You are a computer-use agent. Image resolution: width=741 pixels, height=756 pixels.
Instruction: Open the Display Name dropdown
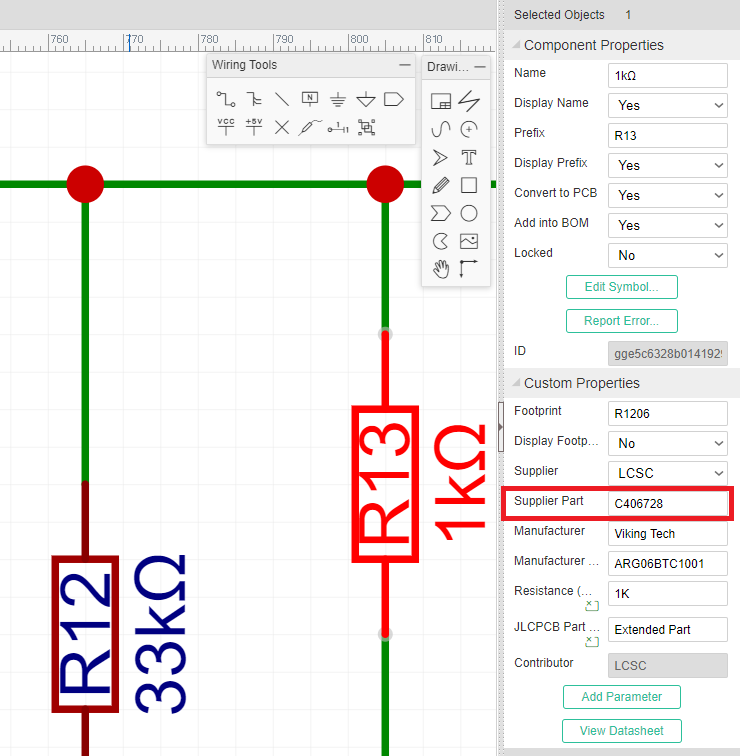668,105
